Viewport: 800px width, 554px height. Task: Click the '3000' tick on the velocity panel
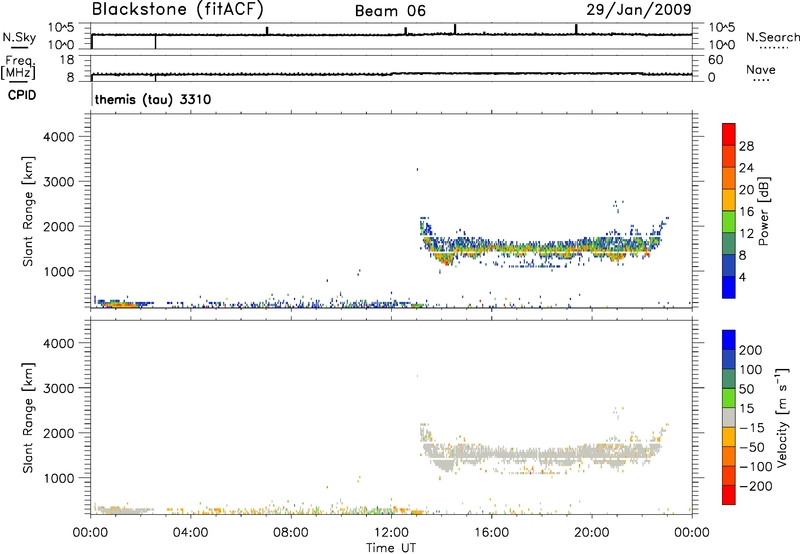(x=58, y=388)
